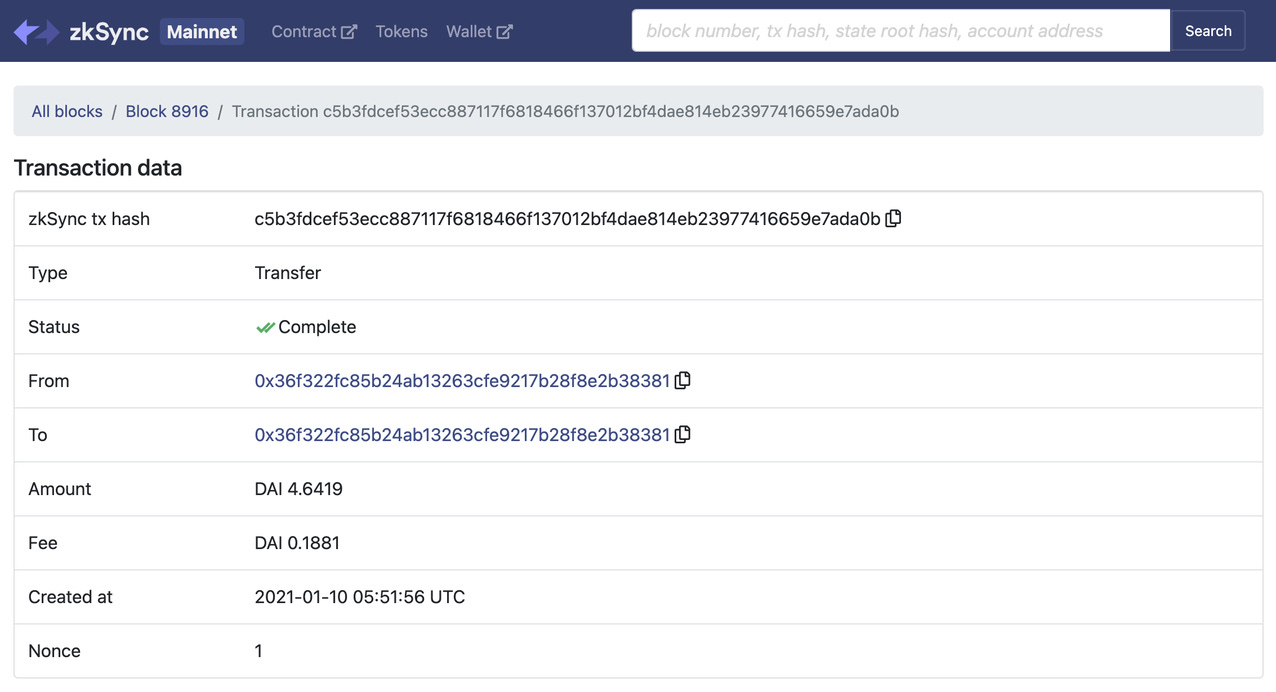Click the Mainnet network badge
The image size is (1276, 692).
202,32
